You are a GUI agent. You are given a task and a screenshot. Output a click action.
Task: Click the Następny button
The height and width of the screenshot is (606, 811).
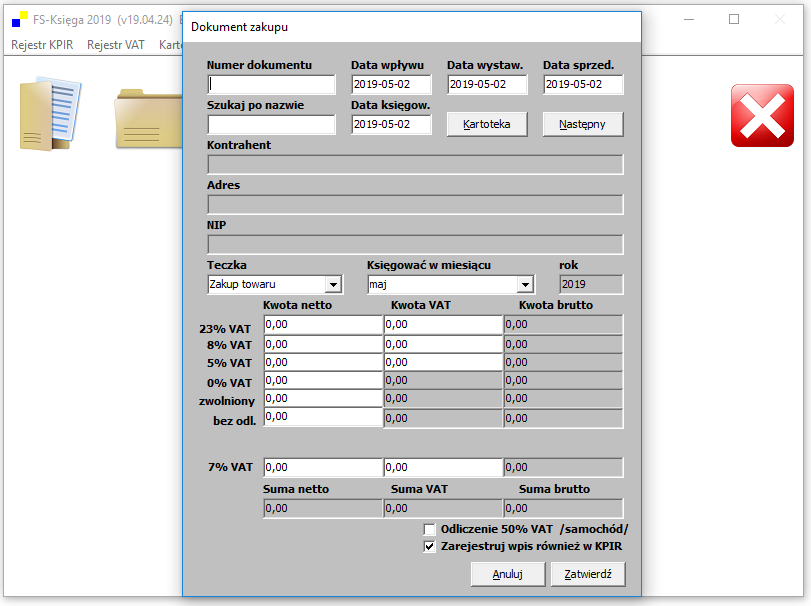coord(582,125)
